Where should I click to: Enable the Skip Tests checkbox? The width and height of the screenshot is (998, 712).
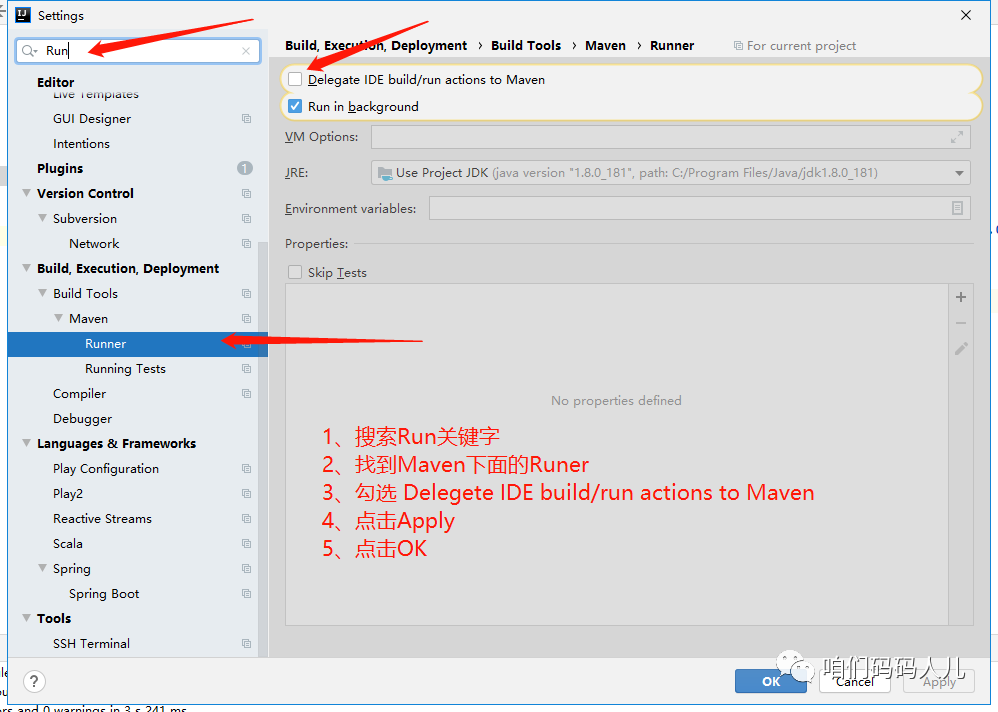click(x=295, y=272)
